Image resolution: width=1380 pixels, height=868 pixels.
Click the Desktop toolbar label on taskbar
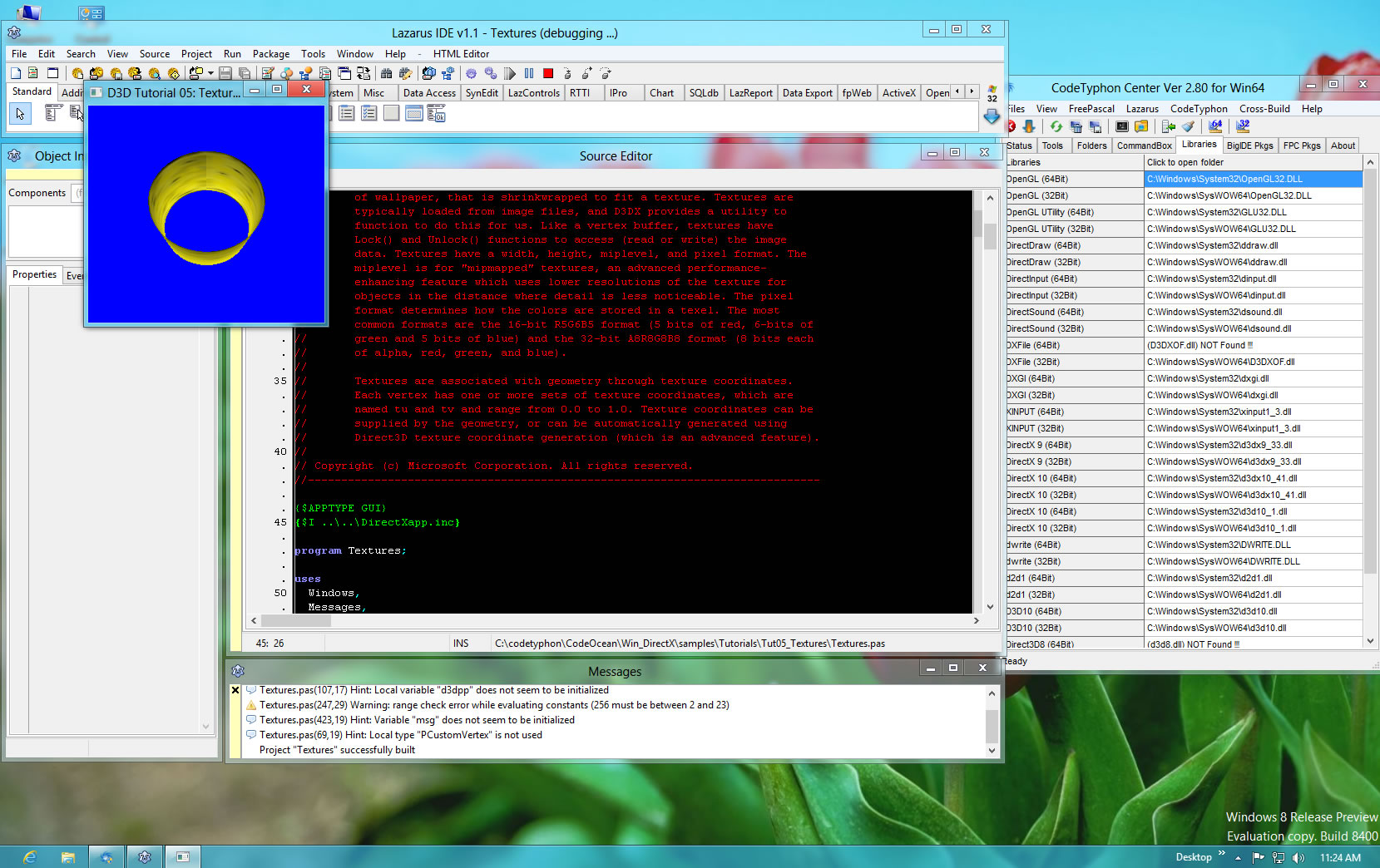[1193, 857]
